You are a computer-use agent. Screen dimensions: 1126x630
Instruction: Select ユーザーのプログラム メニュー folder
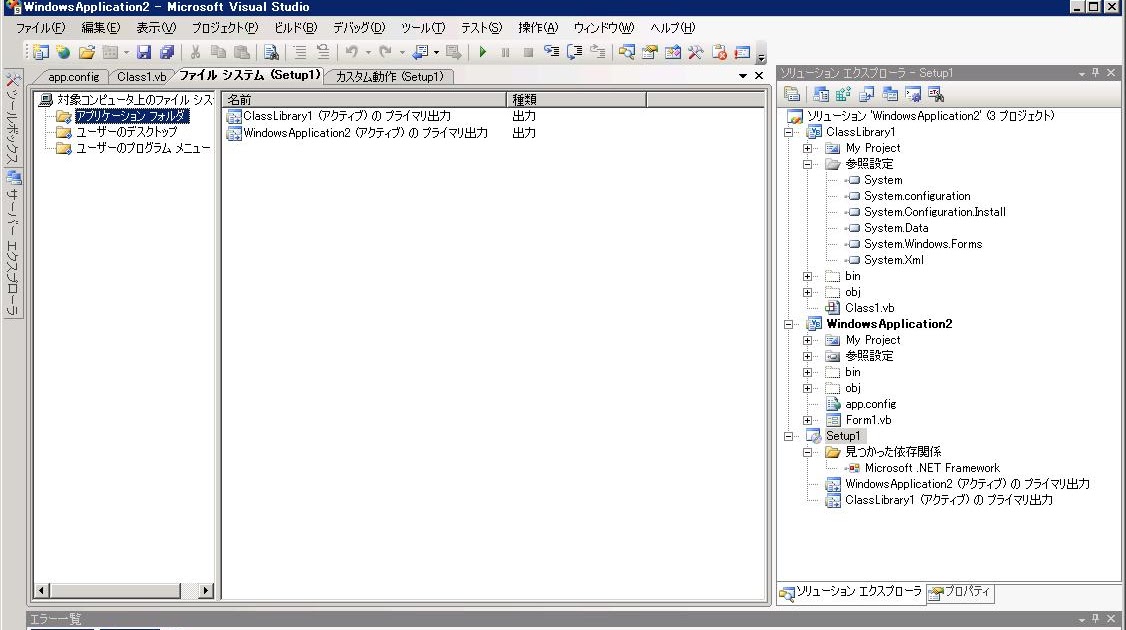coord(143,148)
